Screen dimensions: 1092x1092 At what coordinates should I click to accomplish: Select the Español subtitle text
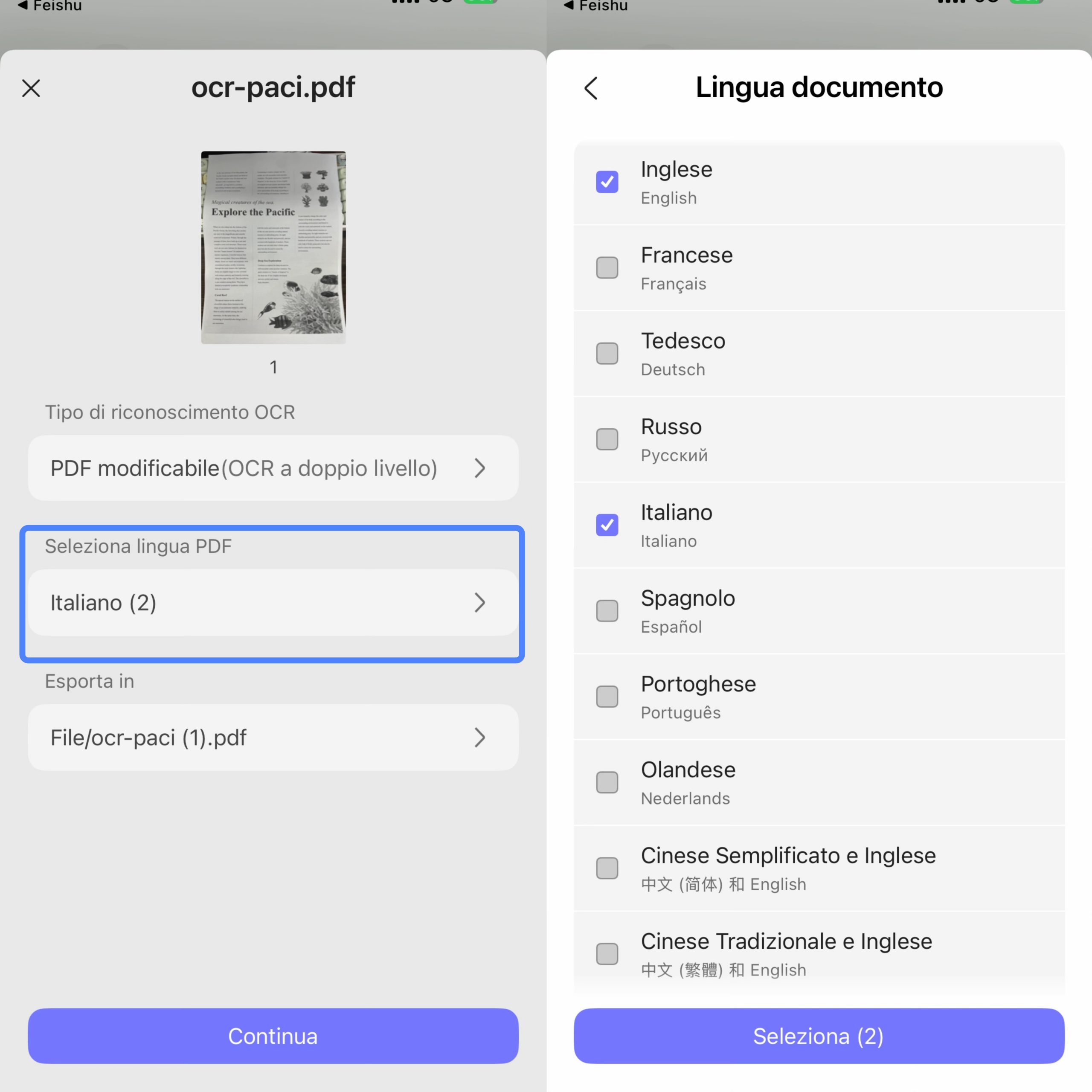coord(671,627)
